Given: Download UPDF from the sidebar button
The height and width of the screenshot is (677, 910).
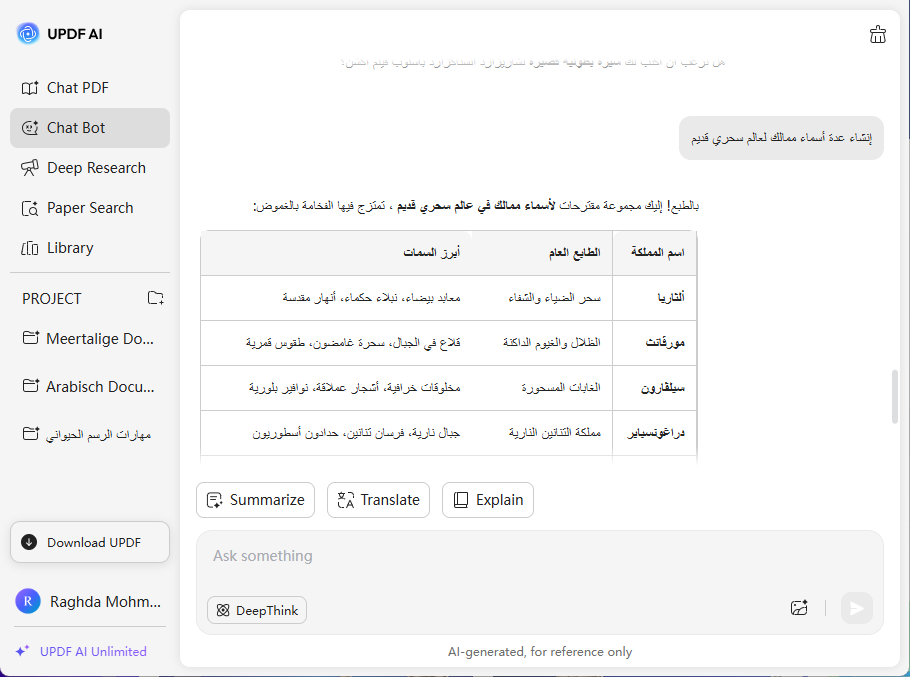Looking at the screenshot, I should [x=90, y=542].
